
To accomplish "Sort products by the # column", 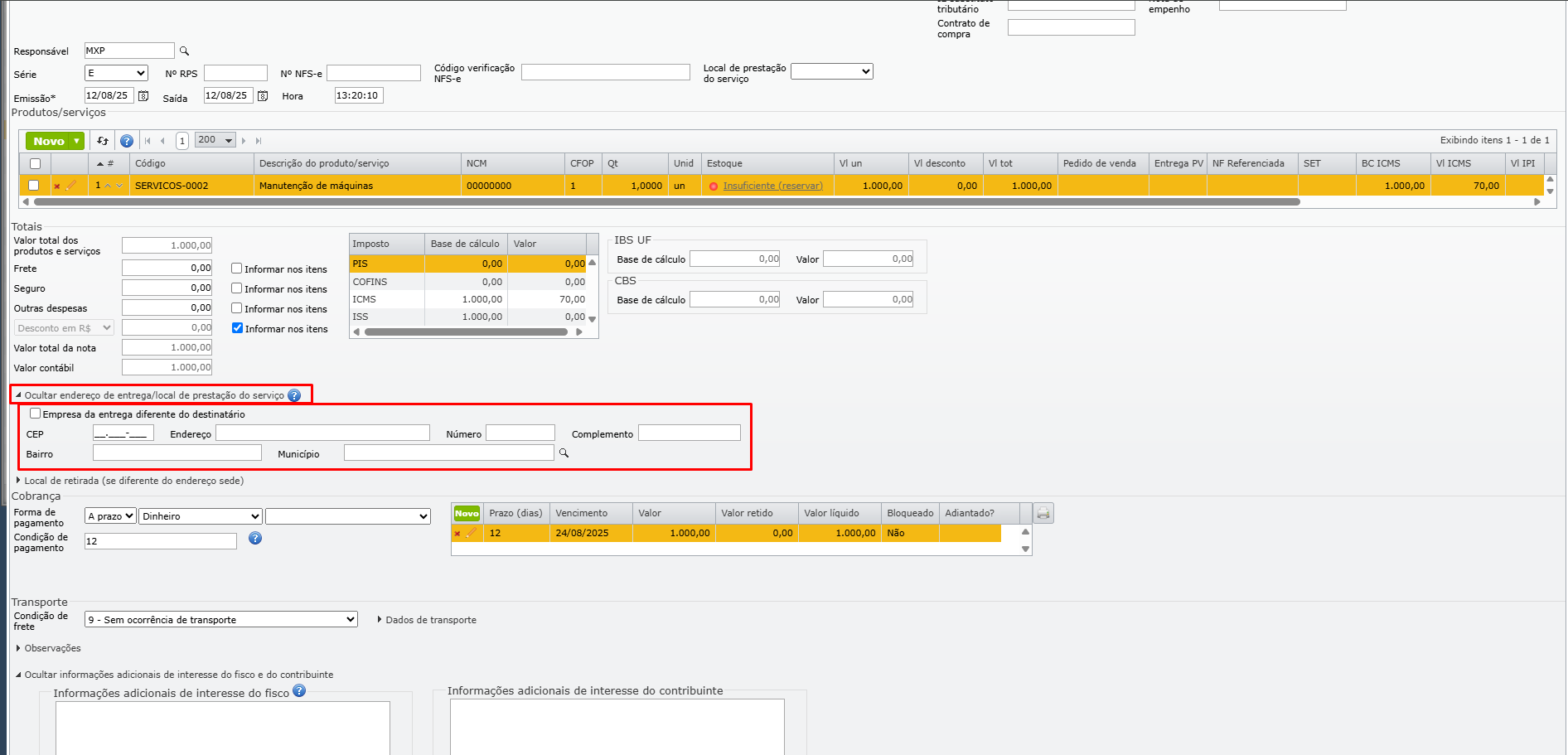I will (x=109, y=163).
